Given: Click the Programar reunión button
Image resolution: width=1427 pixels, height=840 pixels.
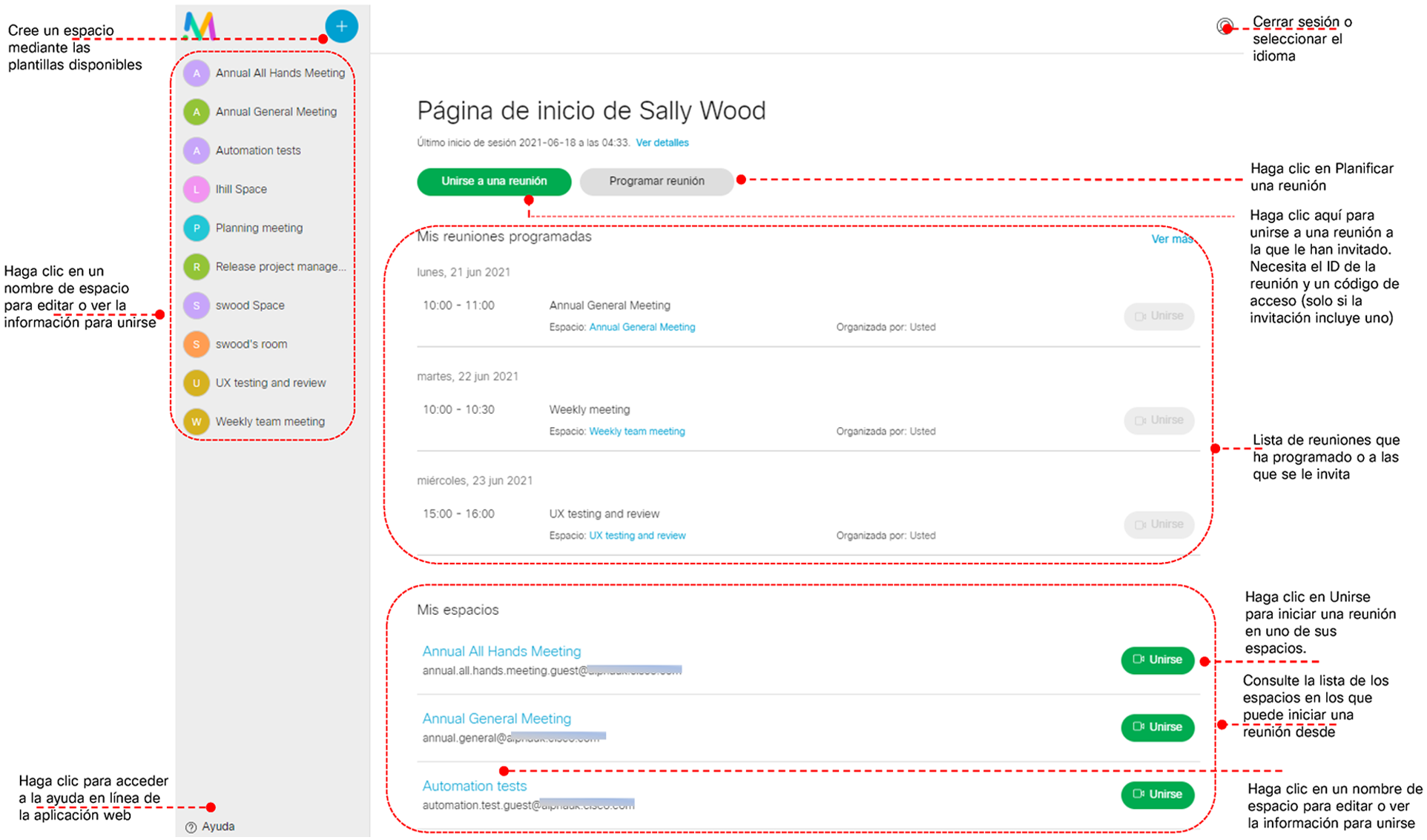Looking at the screenshot, I should point(656,181).
